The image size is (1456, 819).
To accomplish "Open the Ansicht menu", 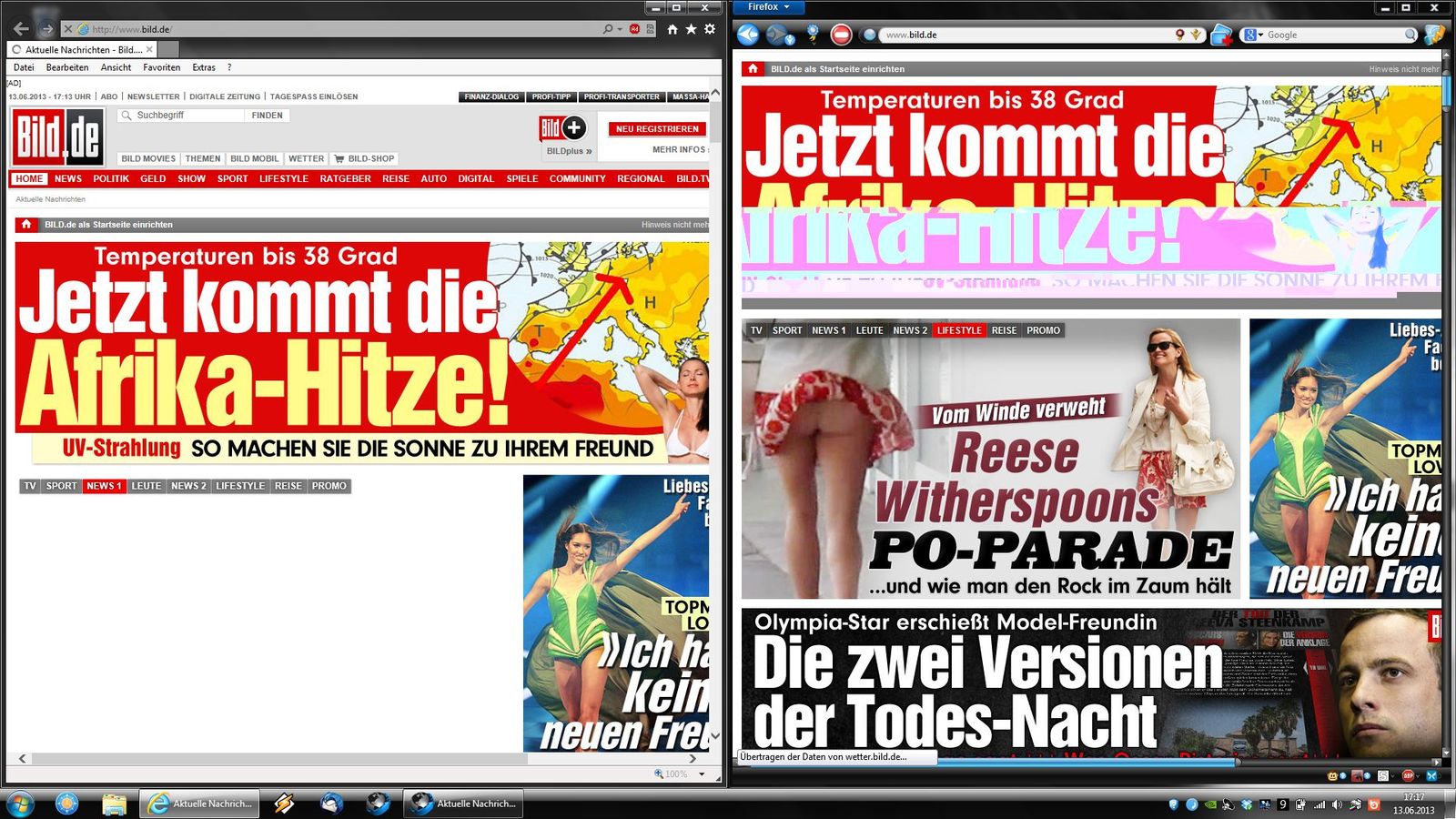I will tap(116, 67).
